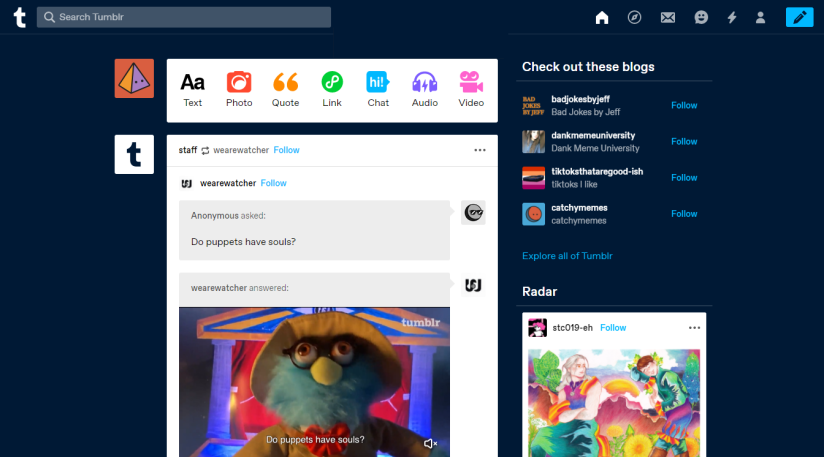The width and height of the screenshot is (824, 457).
Task: Unmute the puppet video
Action: pos(430,443)
